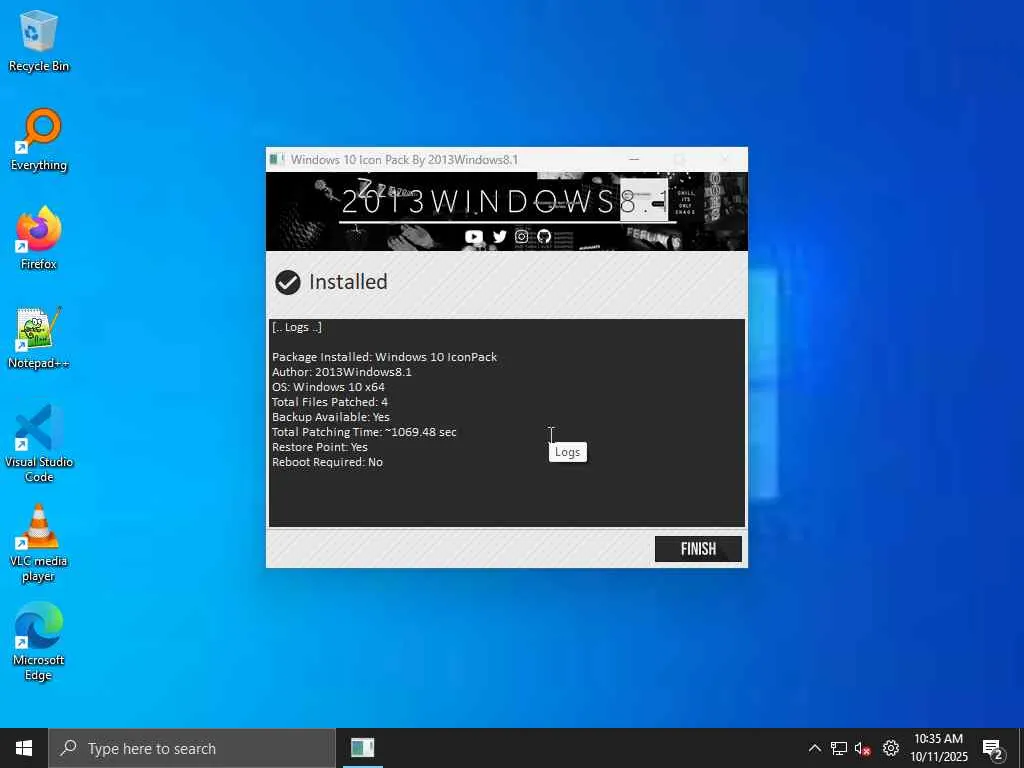Select the Notepad++ desktop shortcut

point(39,338)
